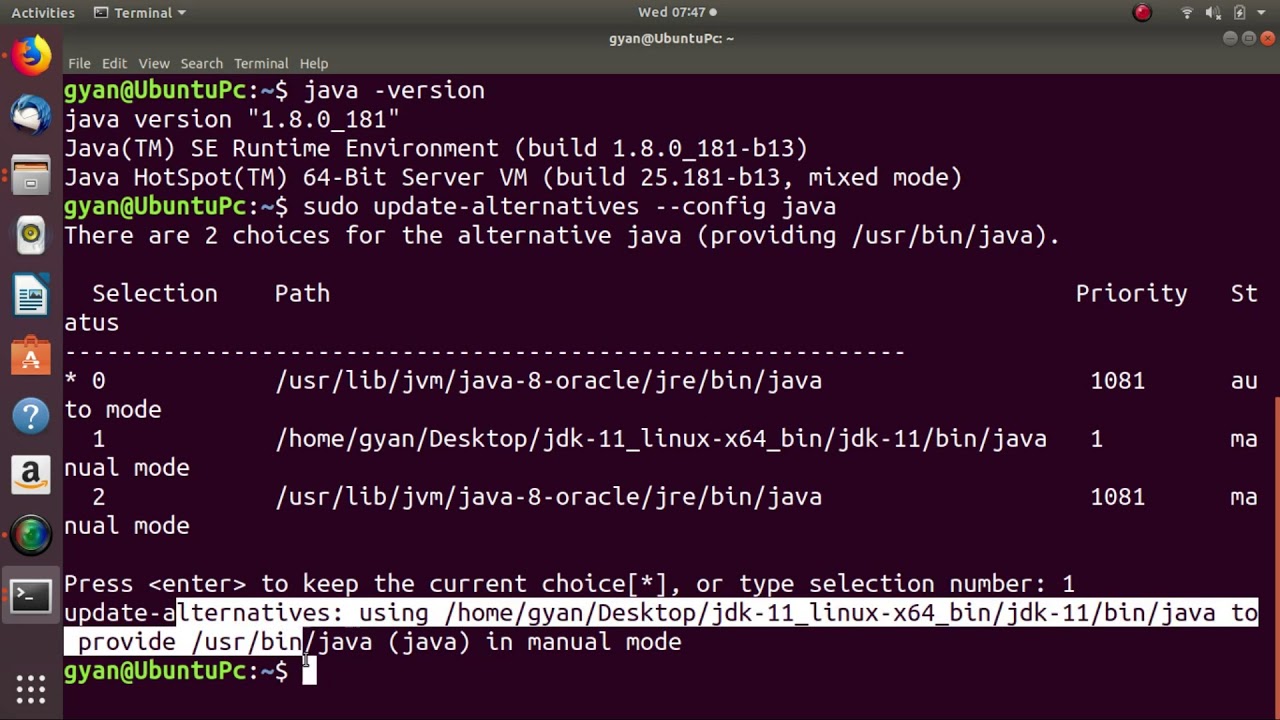The height and width of the screenshot is (720, 1280).
Task: Minimize the terminal window
Action: pos(1230,38)
